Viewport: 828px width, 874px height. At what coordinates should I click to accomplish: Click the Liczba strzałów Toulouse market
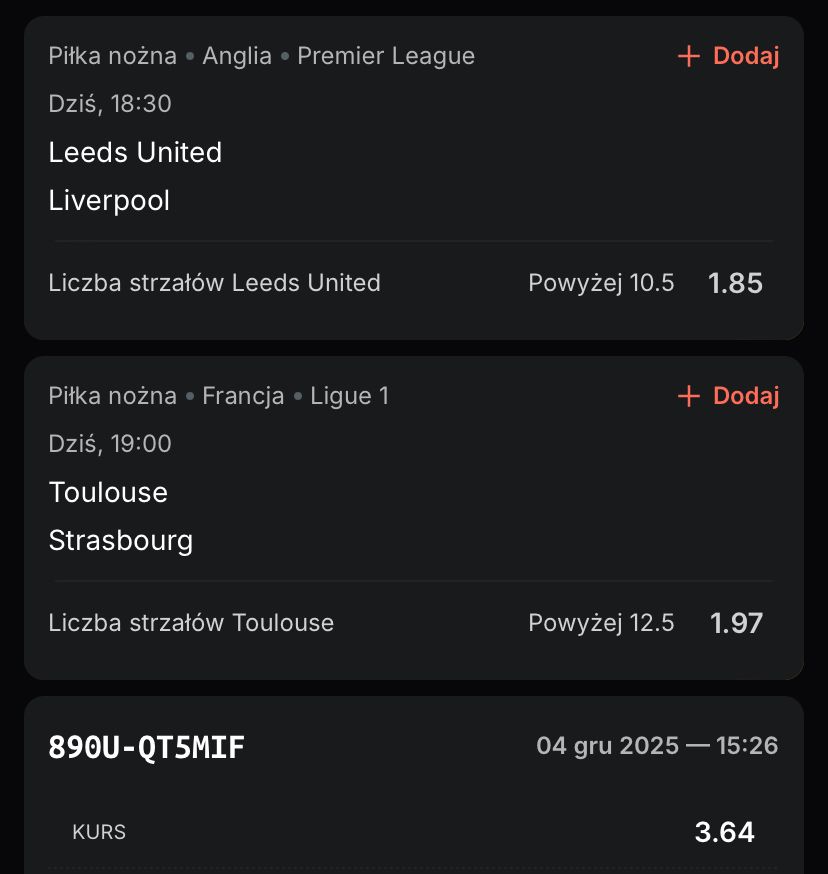coord(191,623)
